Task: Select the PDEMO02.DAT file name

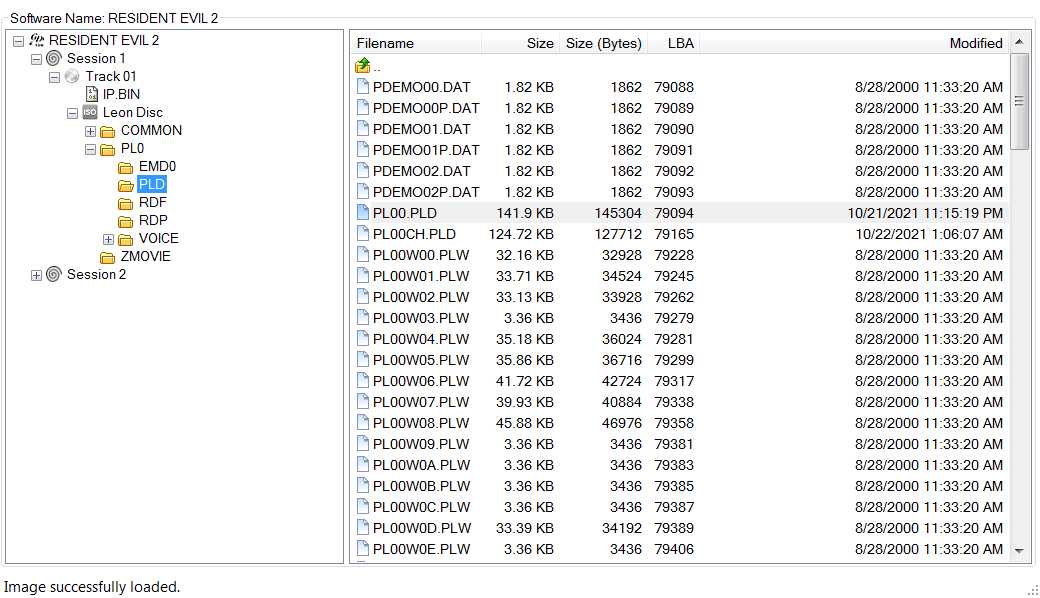Action: 421,171
